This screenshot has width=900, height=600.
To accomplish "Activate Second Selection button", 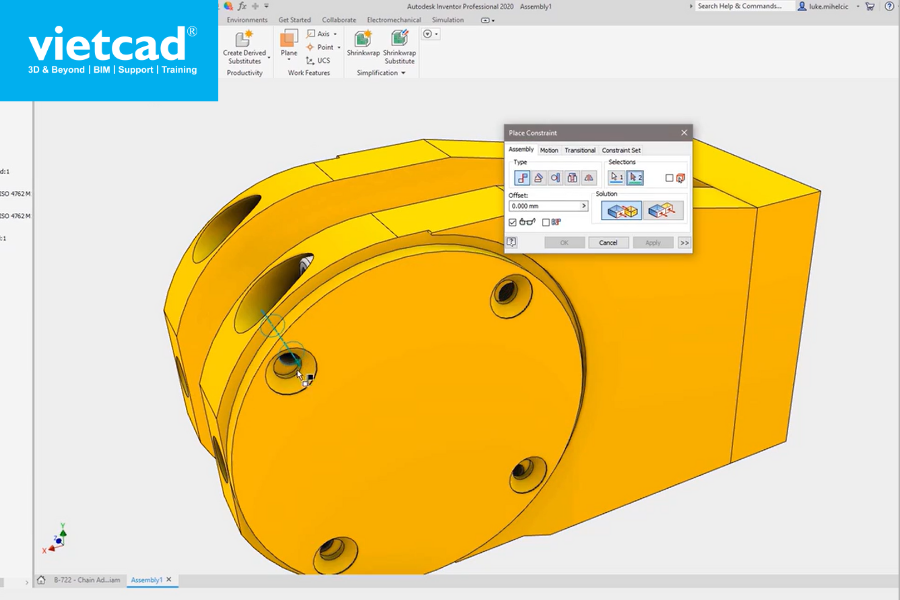I will (x=635, y=178).
